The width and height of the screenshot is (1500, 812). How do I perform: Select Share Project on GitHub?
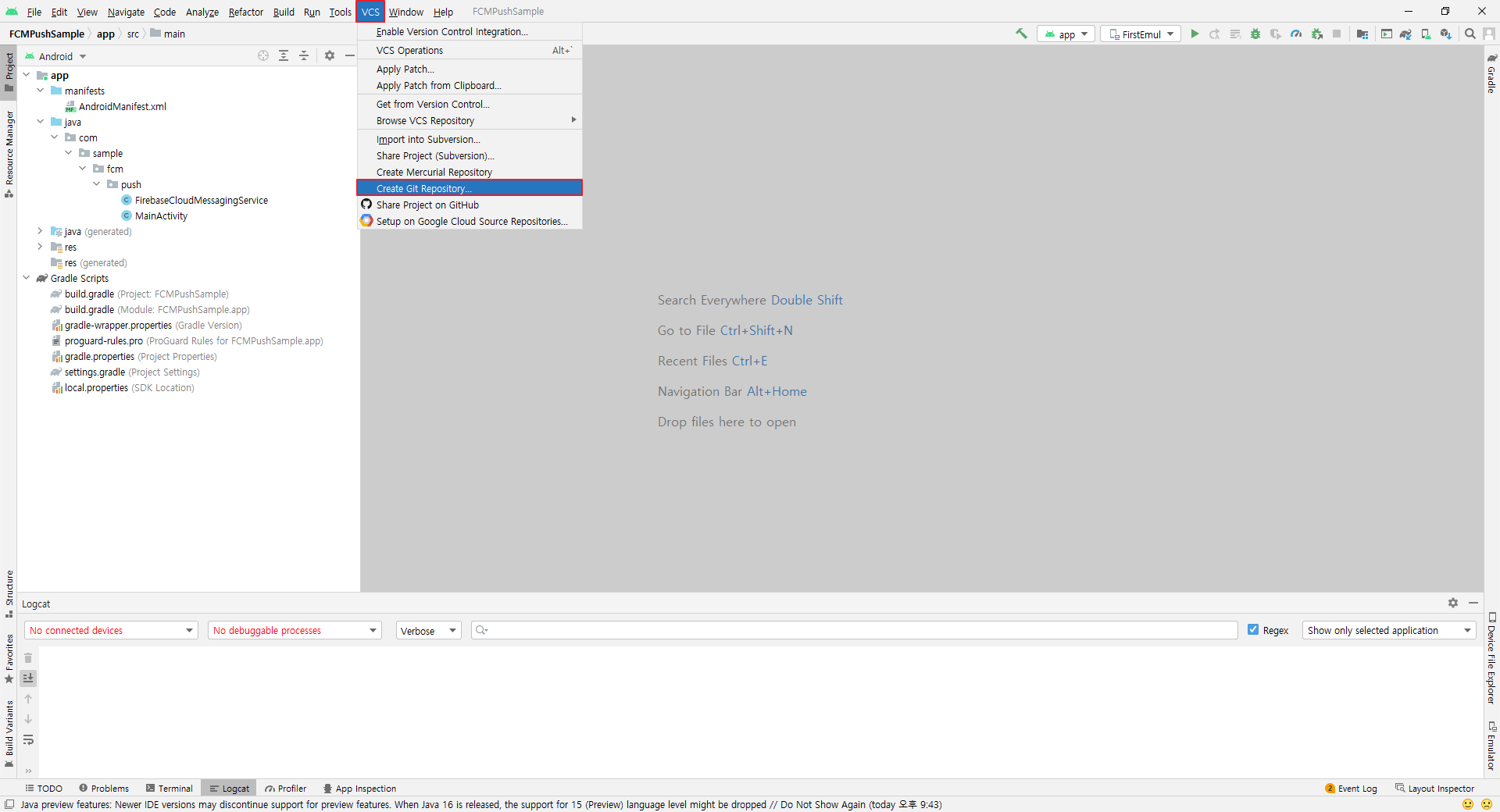(x=470, y=205)
